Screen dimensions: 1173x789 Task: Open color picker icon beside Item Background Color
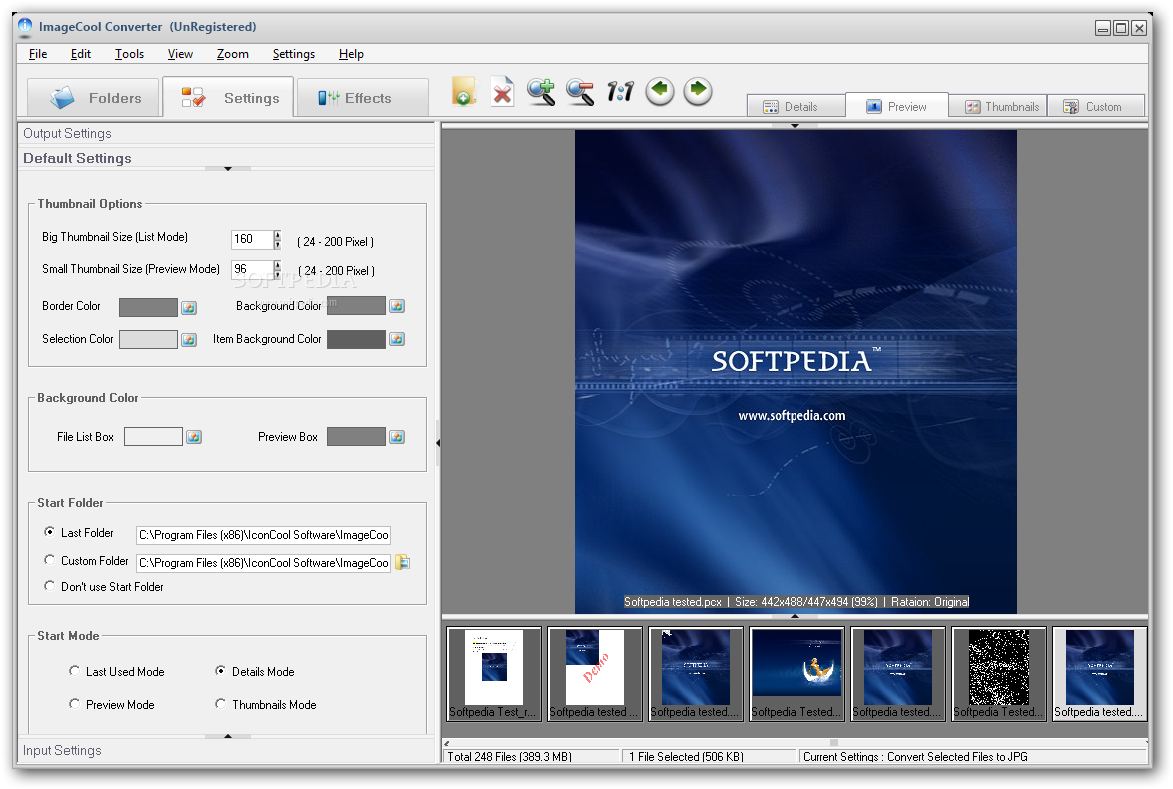coord(397,339)
